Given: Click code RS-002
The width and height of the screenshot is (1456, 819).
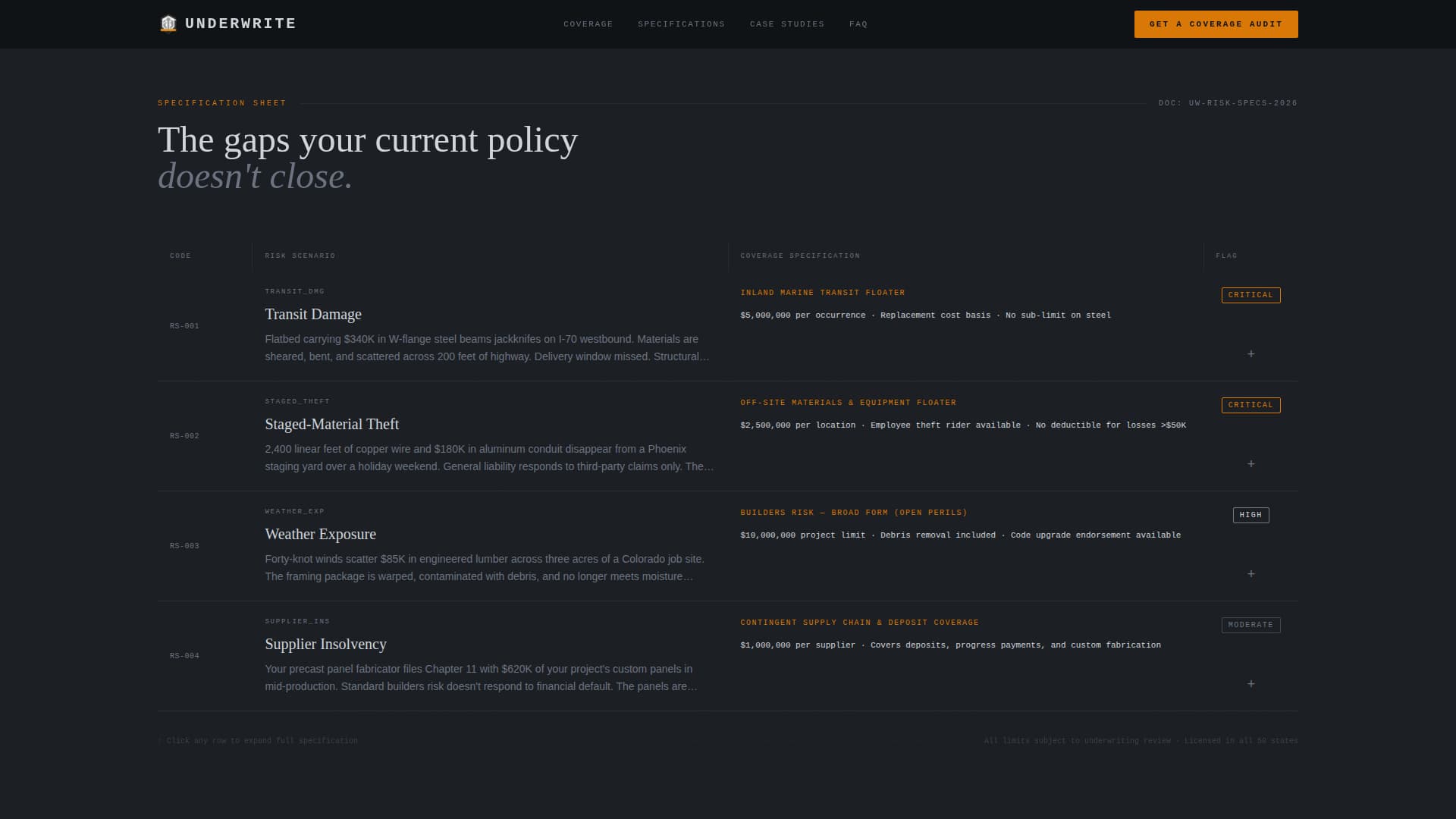Looking at the screenshot, I should tap(184, 436).
